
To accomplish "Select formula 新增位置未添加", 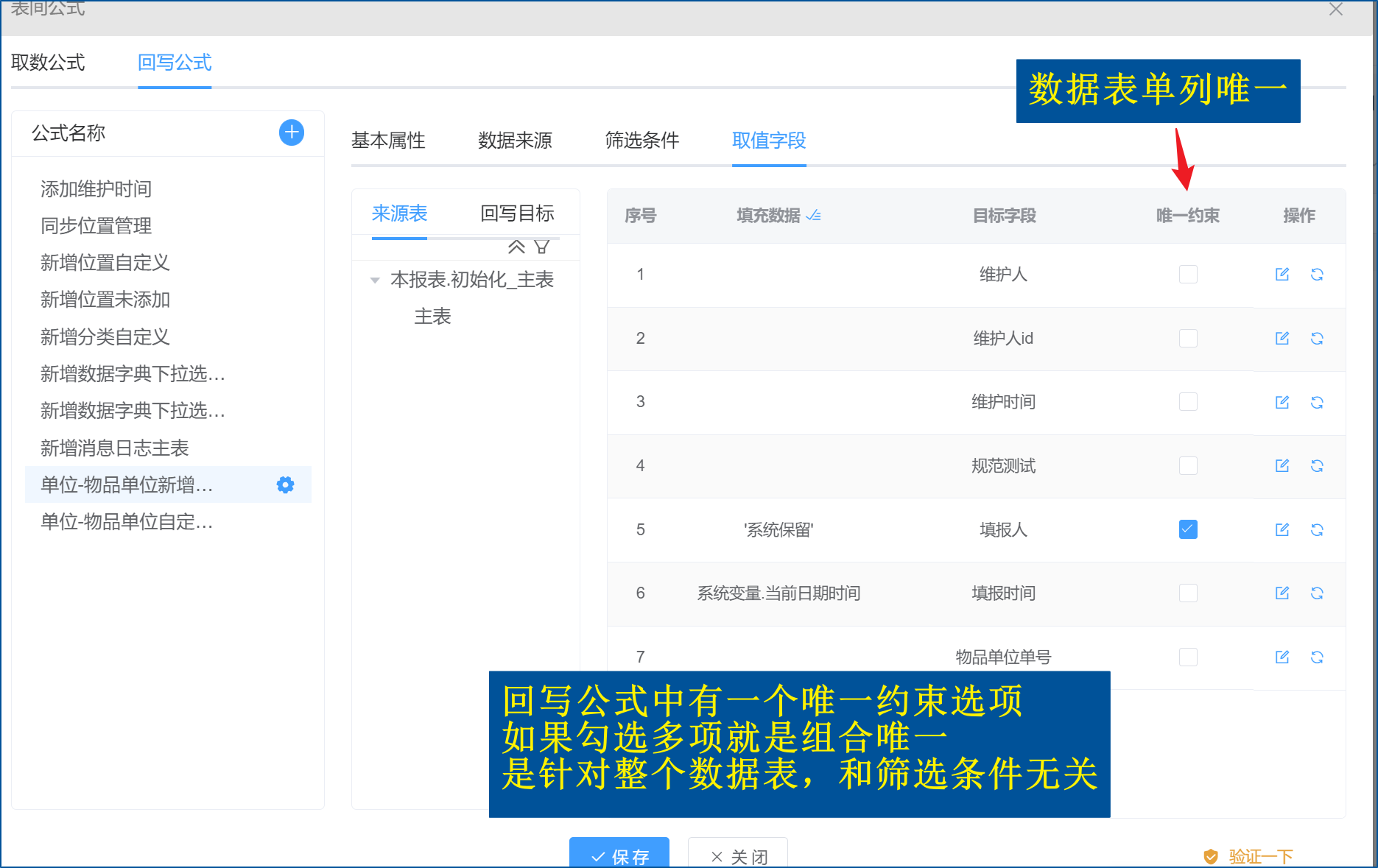I will [105, 300].
